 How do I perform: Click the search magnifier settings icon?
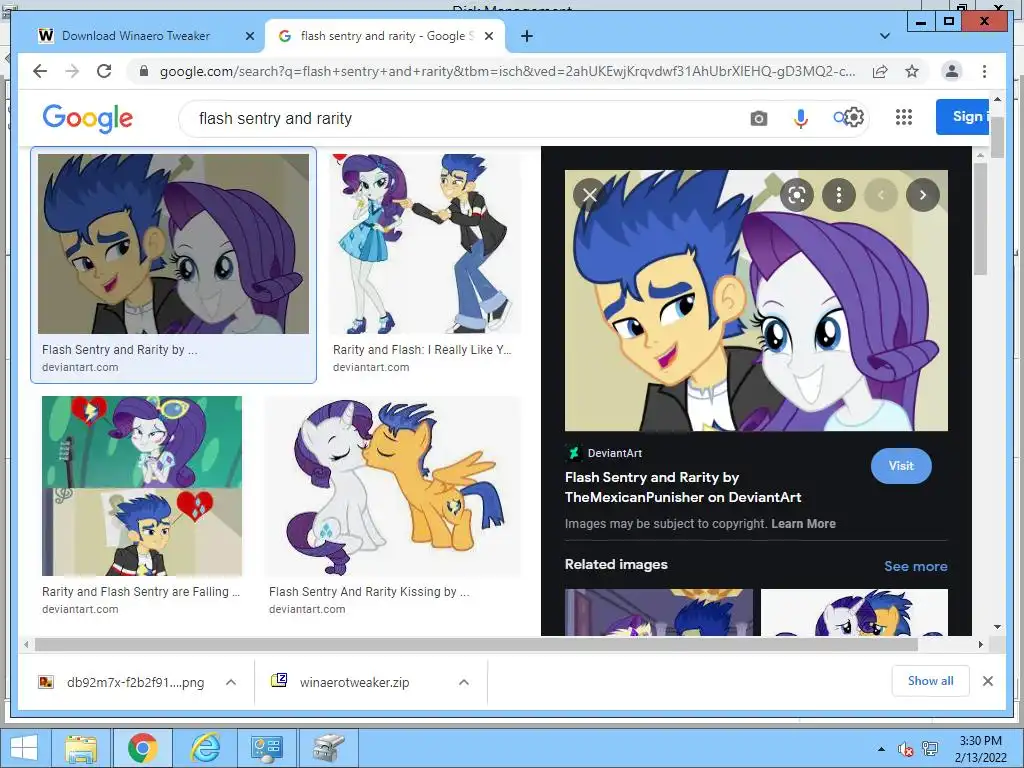pyautogui.click(x=848, y=118)
